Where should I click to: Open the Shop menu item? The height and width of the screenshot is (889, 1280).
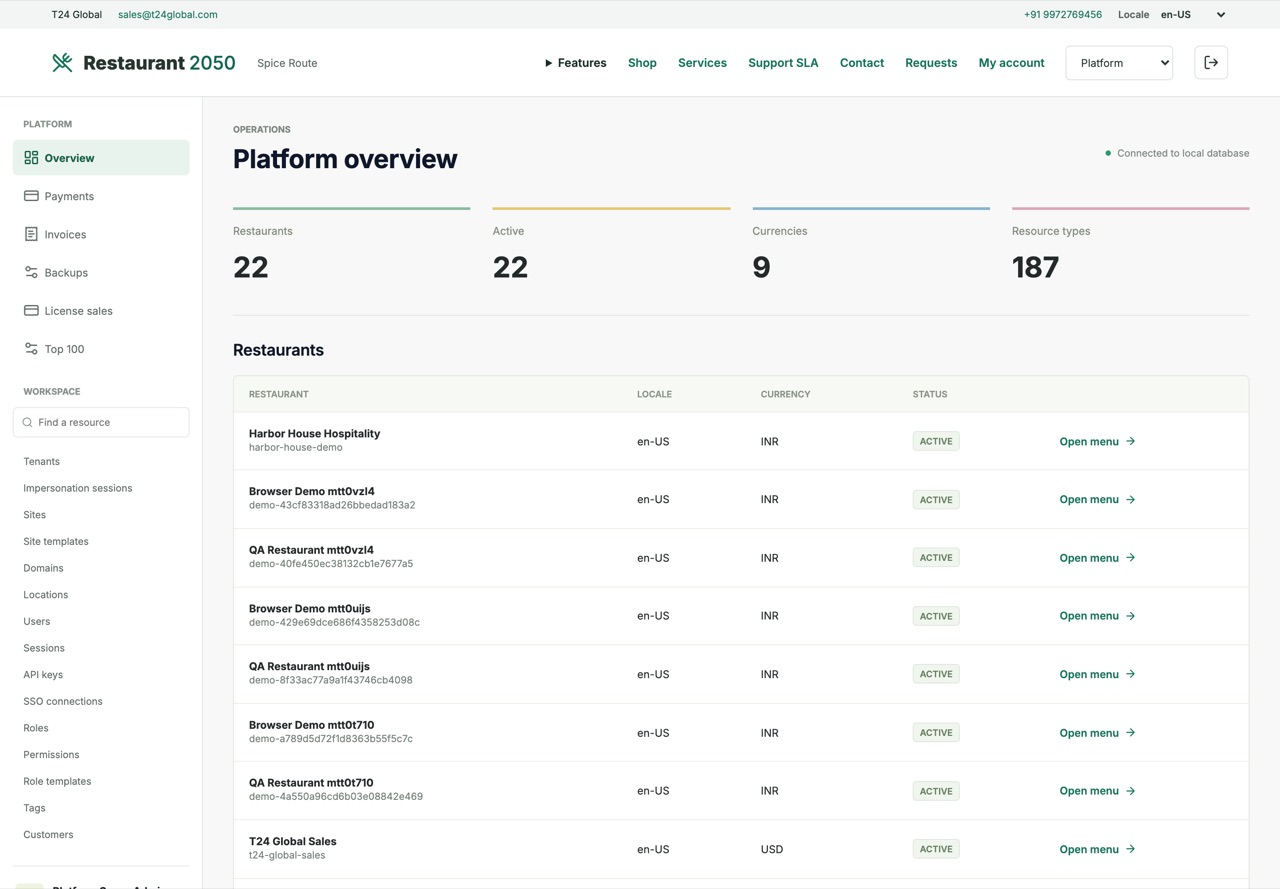click(x=642, y=63)
